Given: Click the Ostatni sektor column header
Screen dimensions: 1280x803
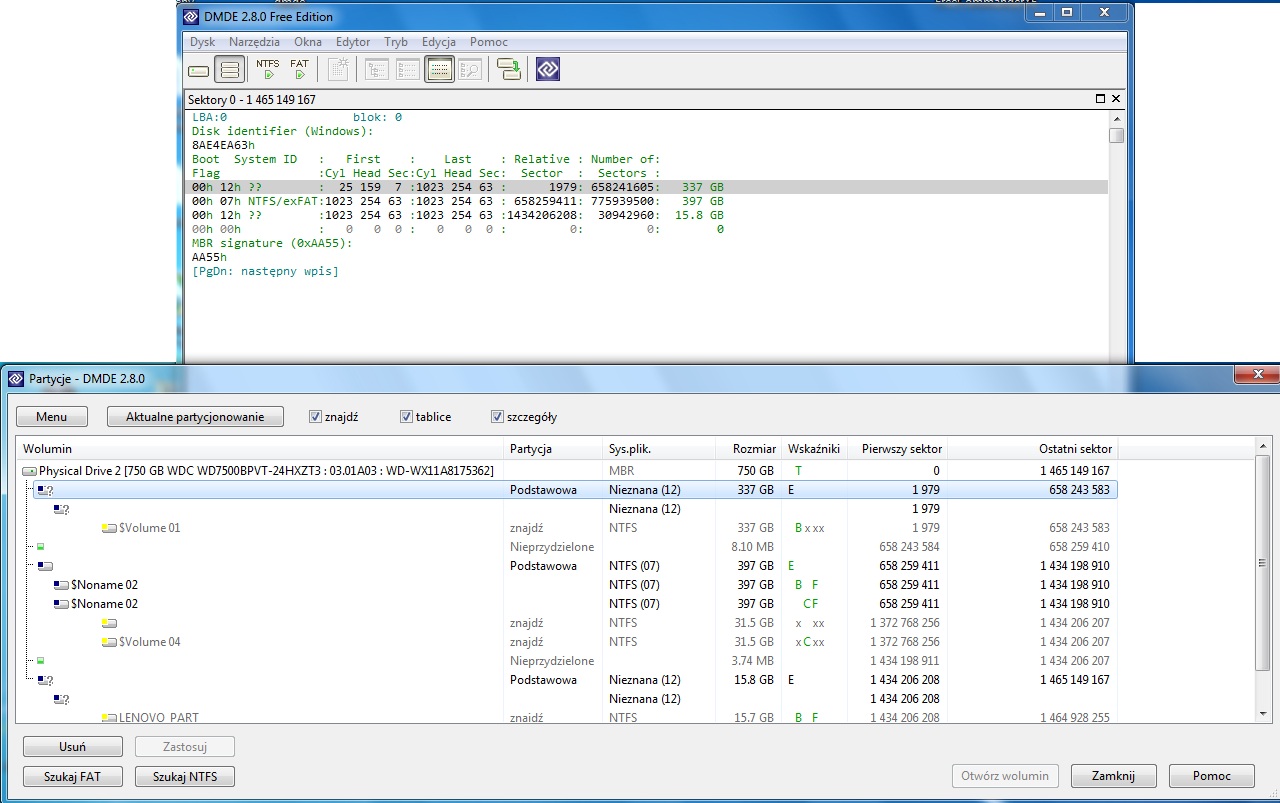Looking at the screenshot, I should coord(1032,449).
